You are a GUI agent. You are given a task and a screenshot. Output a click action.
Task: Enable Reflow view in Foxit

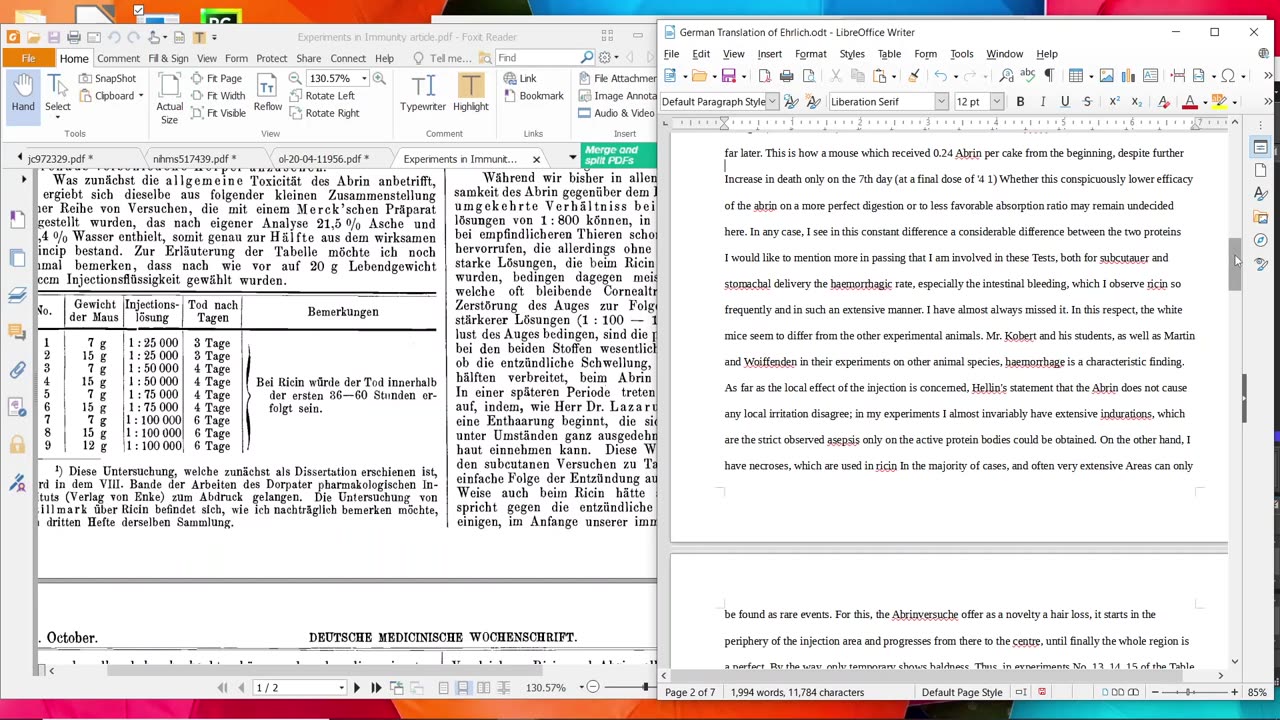point(268,93)
